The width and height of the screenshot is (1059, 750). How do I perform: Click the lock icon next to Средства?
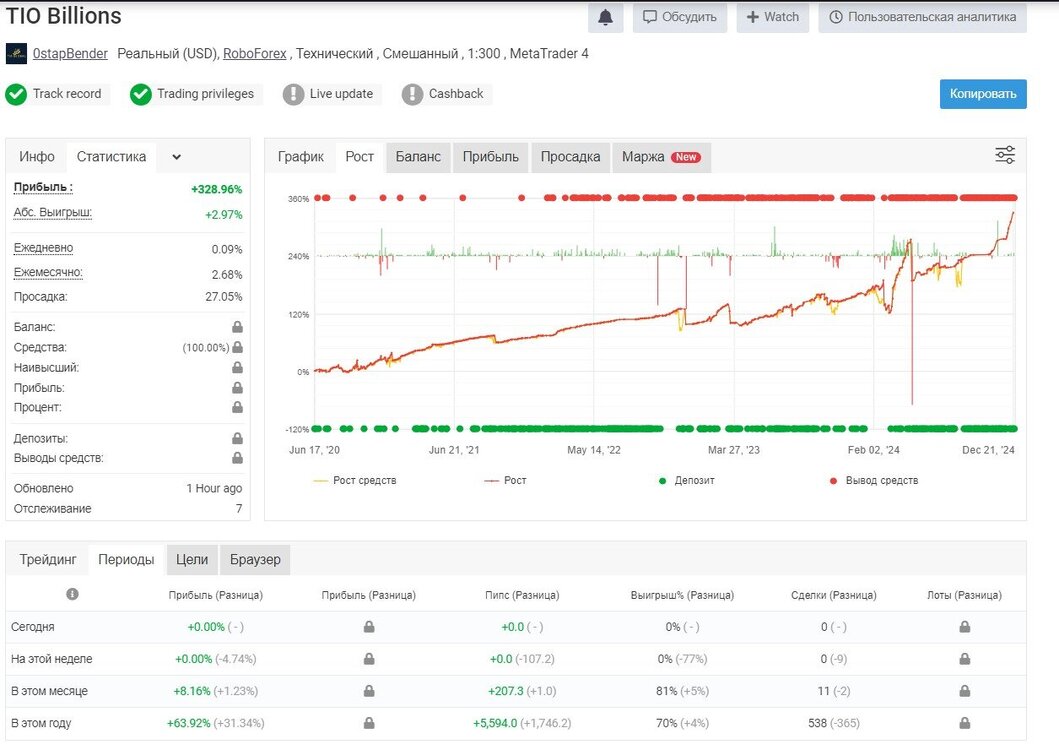click(x=237, y=347)
